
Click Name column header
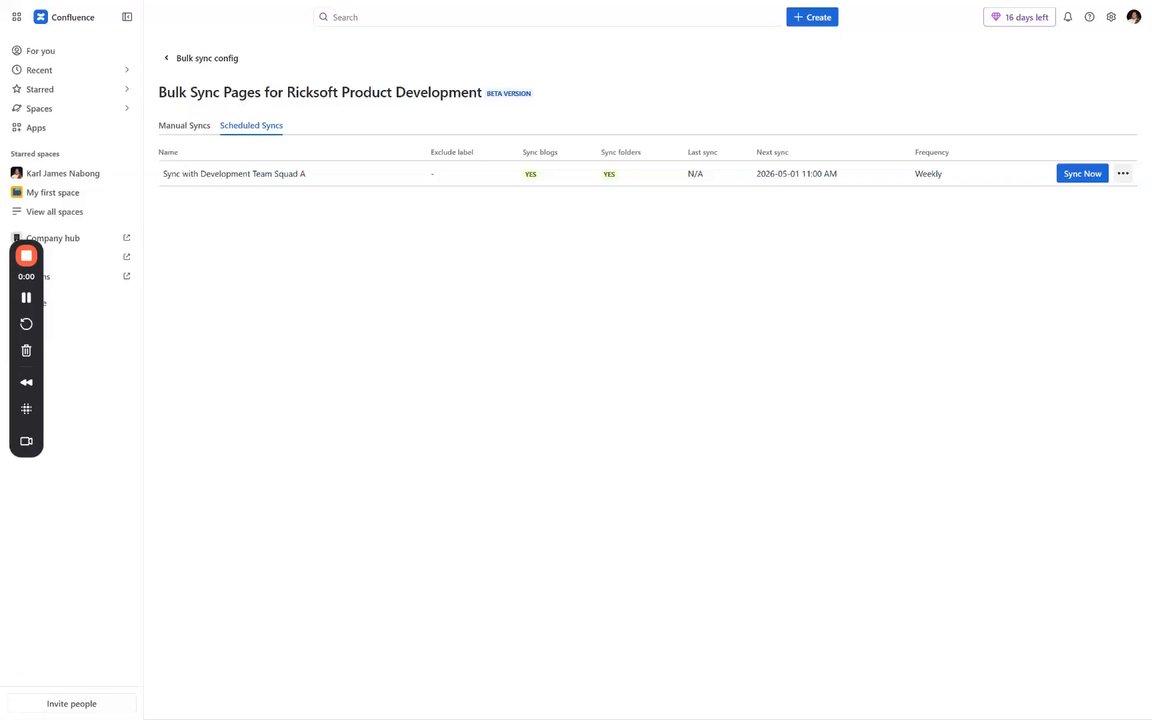coord(168,152)
